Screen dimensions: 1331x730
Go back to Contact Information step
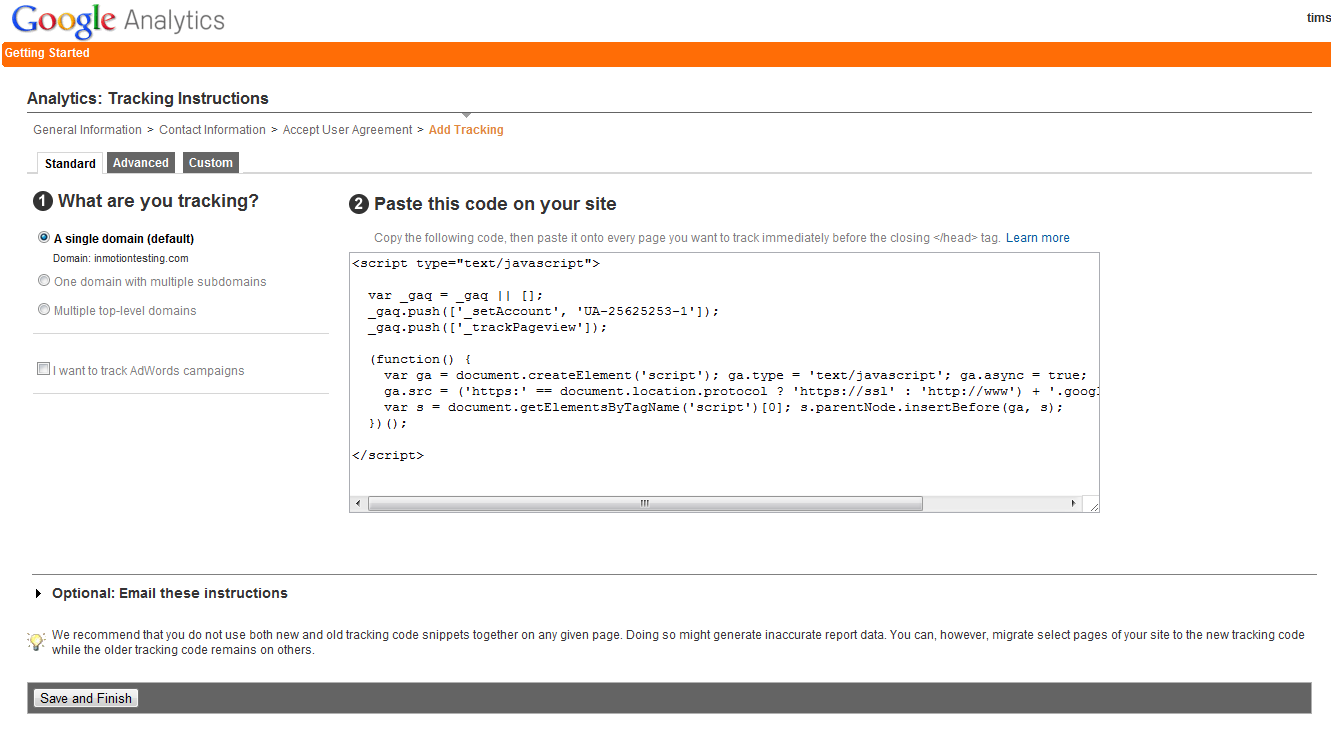(212, 129)
